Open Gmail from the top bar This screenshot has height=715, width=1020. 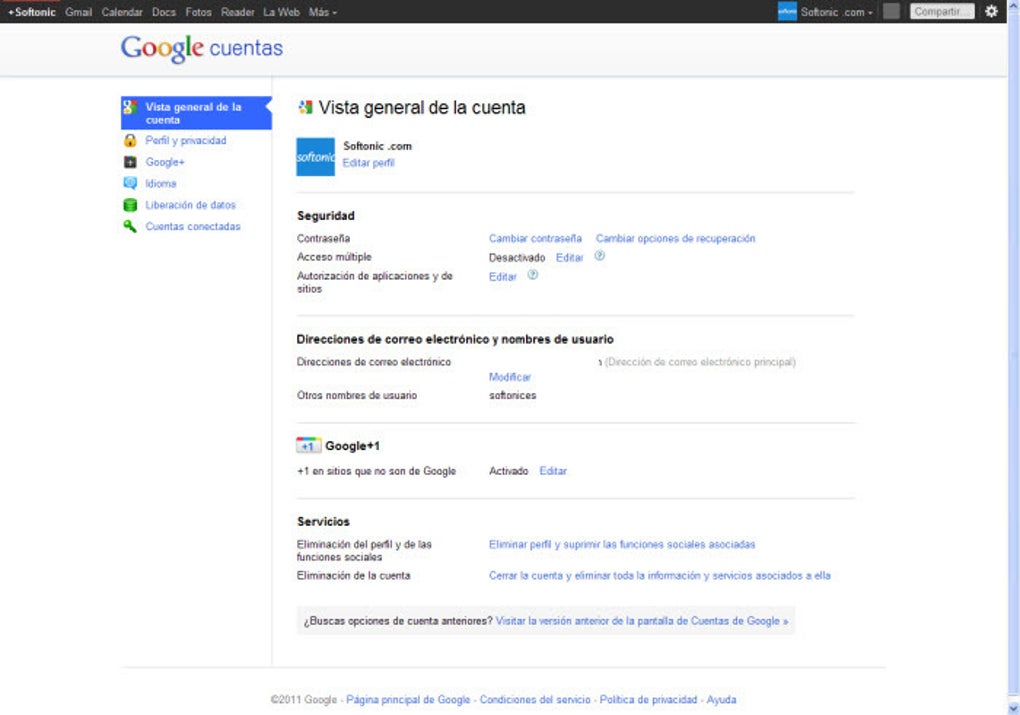coord(78,12)
